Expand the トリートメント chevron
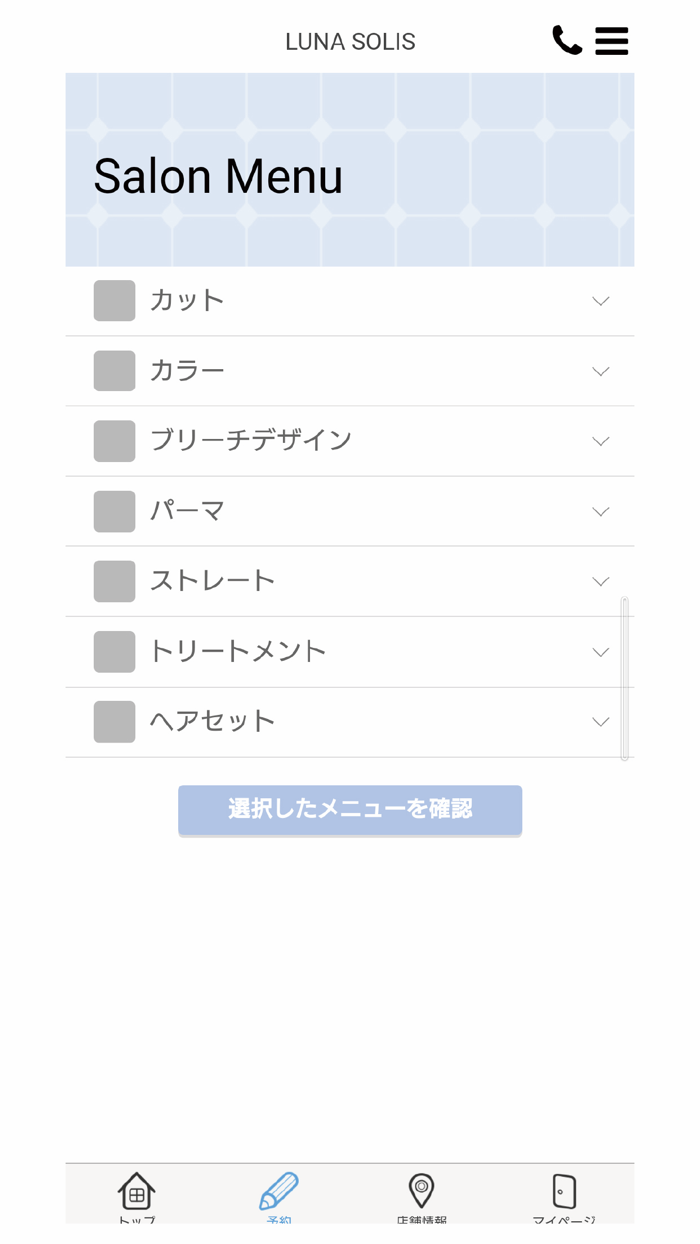The image size is (700, 1244). pyautogui.click(x=600, y=652)
